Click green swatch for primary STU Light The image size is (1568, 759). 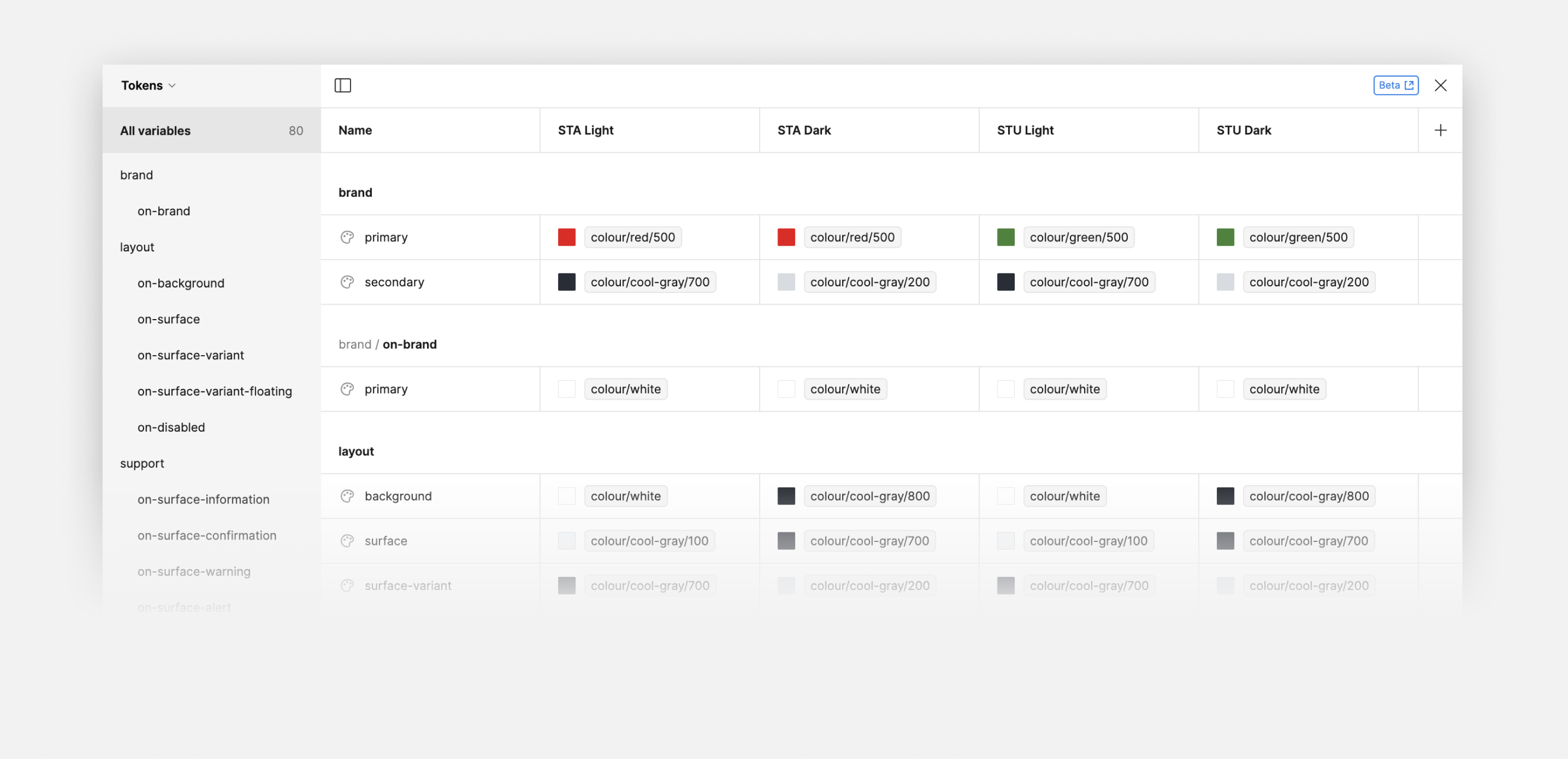pos(1006,237)
